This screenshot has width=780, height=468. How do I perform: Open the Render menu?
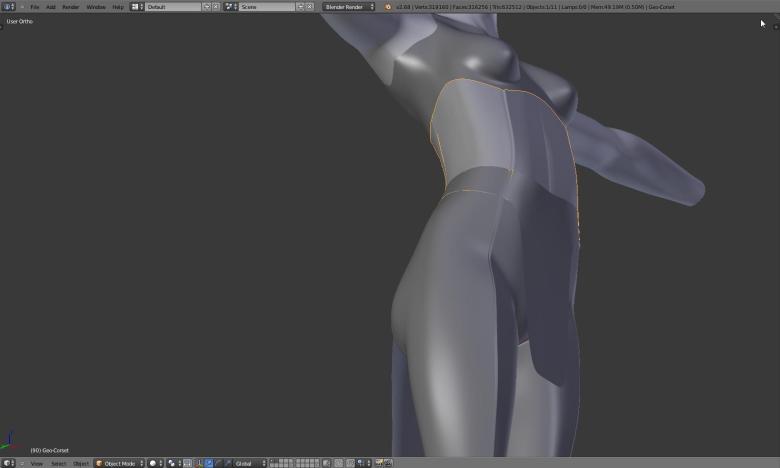click(x=70, y=7)
